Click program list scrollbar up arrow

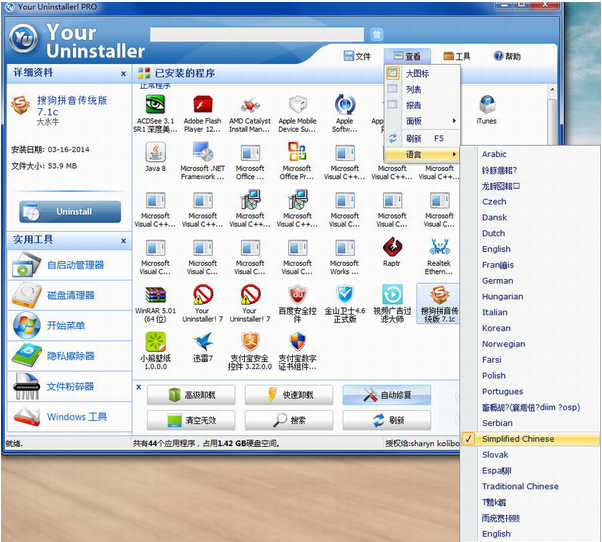click(x=552, y=90)
